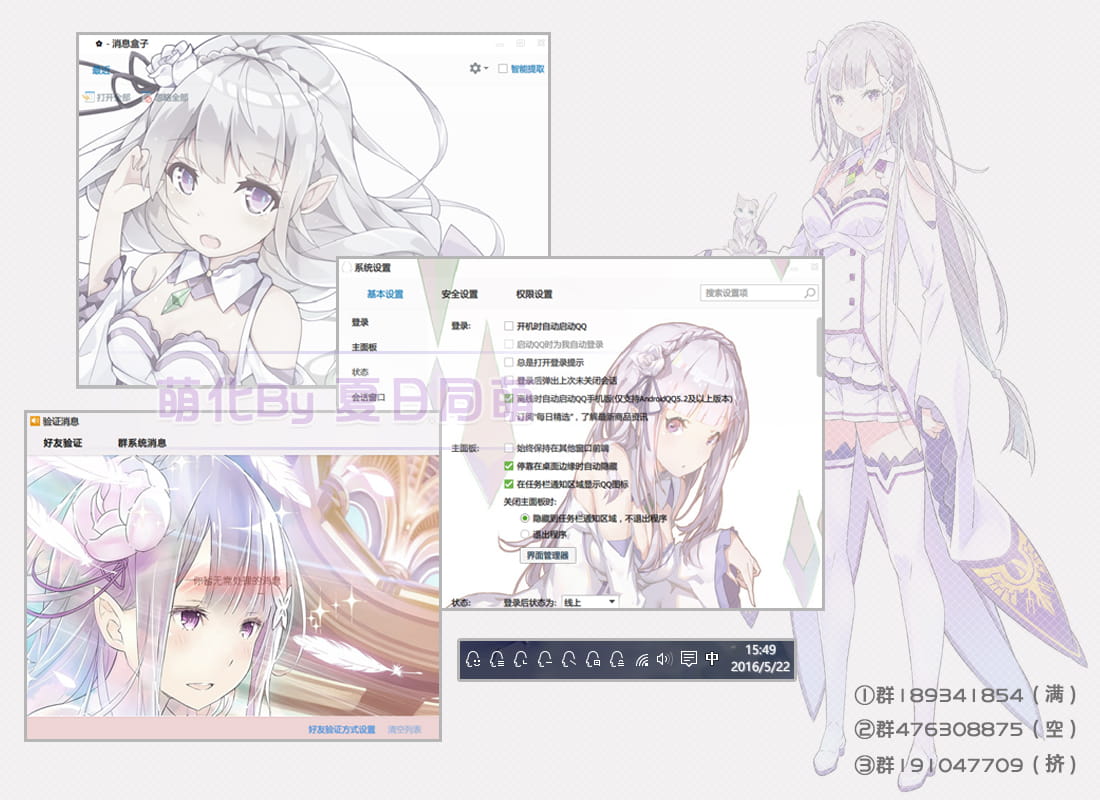
Task: Click the speaker icon in 验证消息 title bar
Action: (34, 421)
